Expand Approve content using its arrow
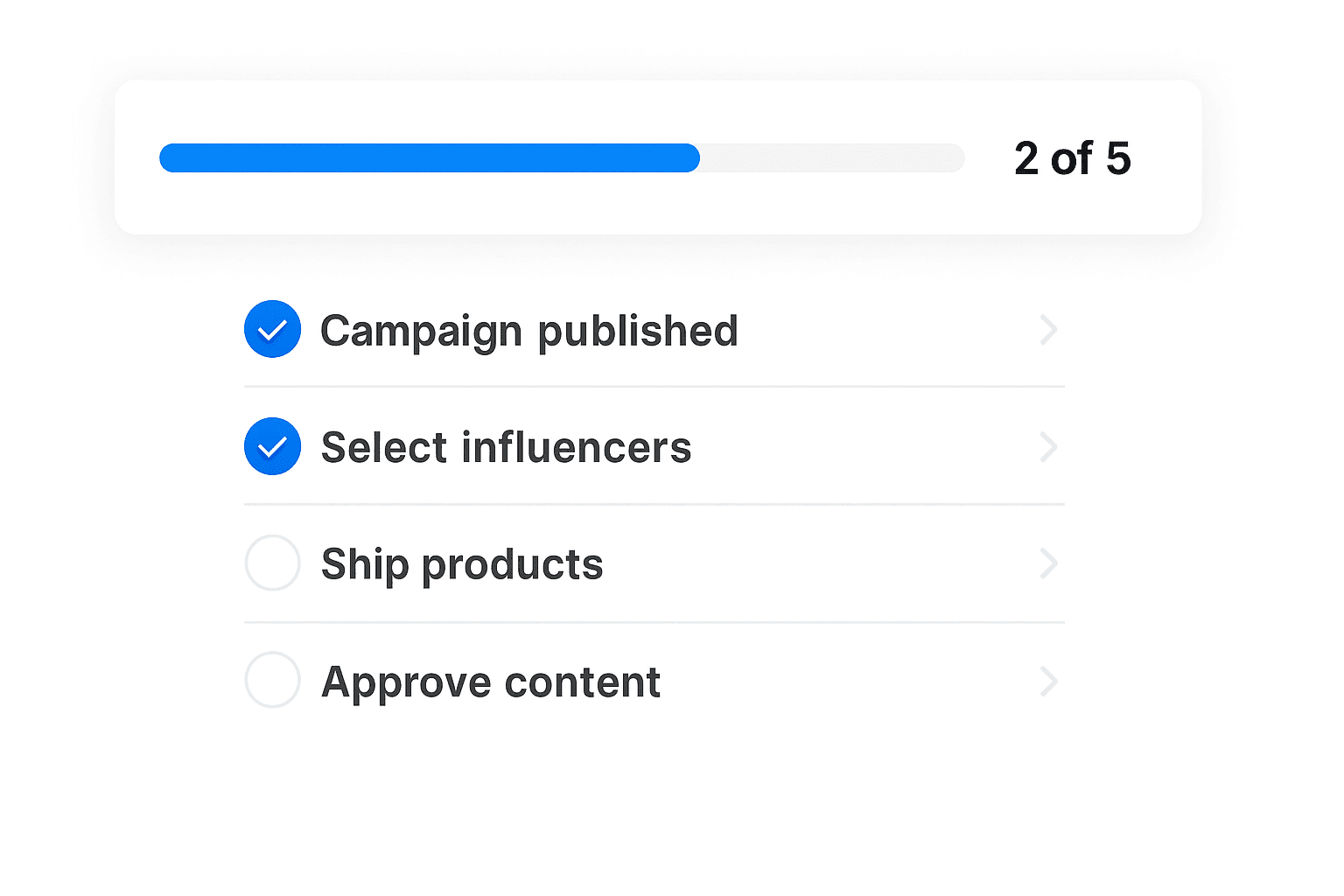 pos(1048,681)
